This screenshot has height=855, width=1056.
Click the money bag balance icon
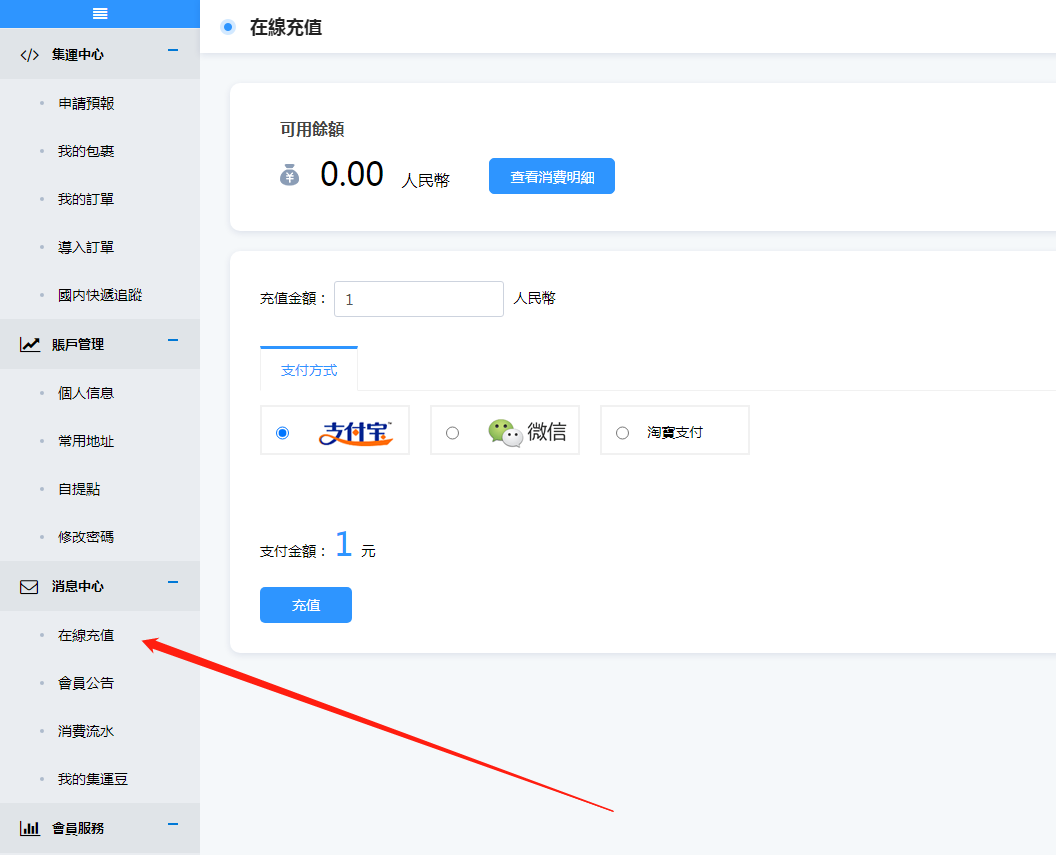pyautogui.click(x=289, y=175)
